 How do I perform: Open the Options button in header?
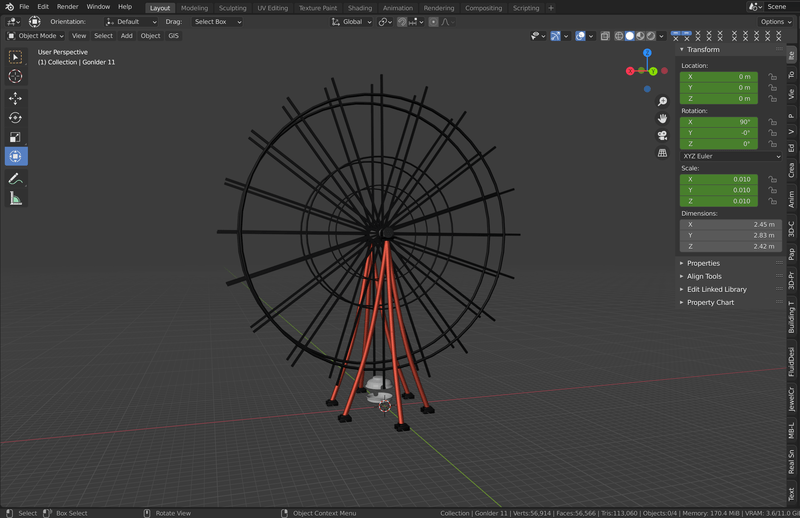774,21
